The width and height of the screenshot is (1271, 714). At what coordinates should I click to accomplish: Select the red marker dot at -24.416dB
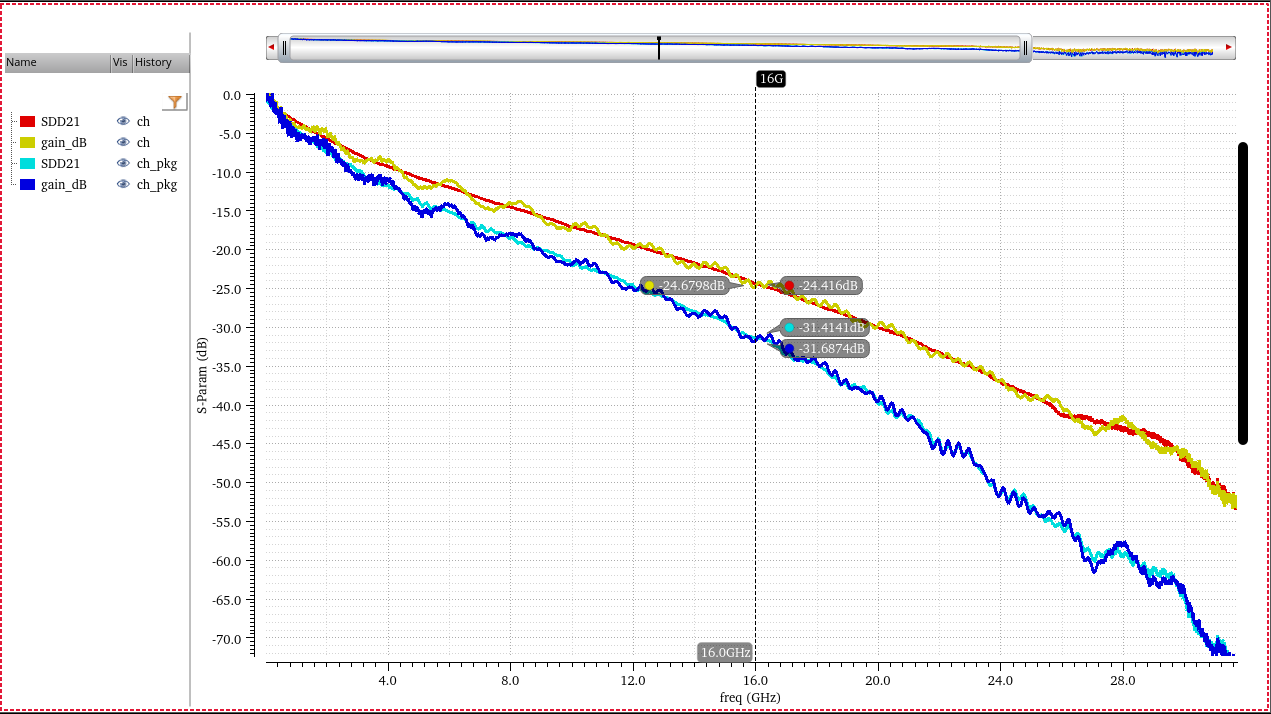(789, 286)
